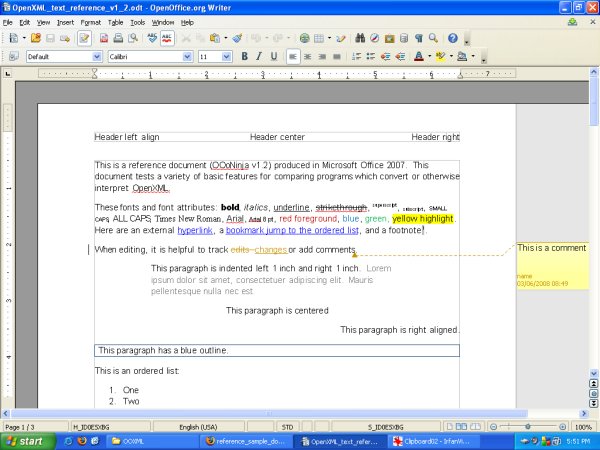Open Find & Replace binoculars icon
The width and height of the screenshot is (600, 450).
click(360, 38)
